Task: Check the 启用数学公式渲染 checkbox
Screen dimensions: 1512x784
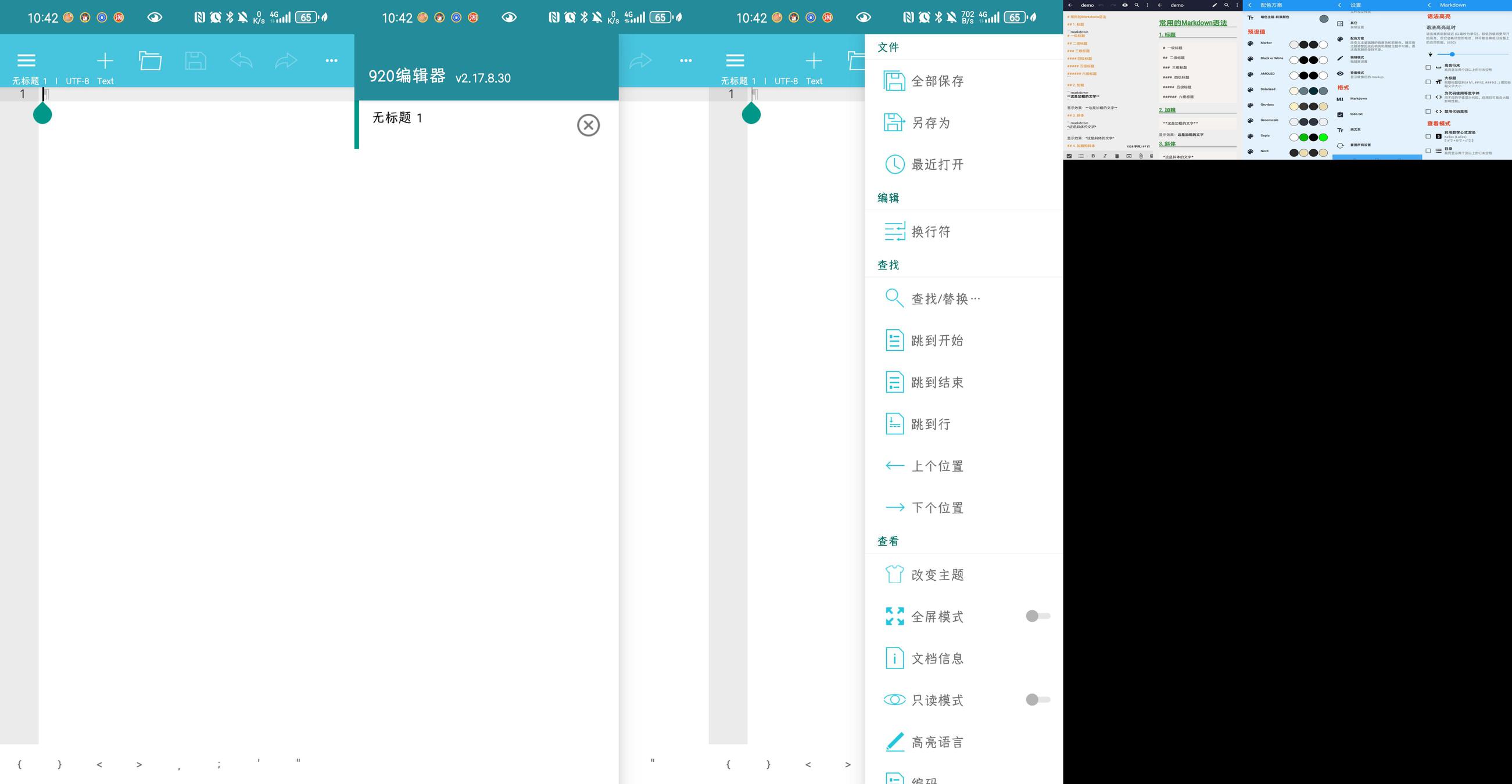Action: pos(1428,136)
